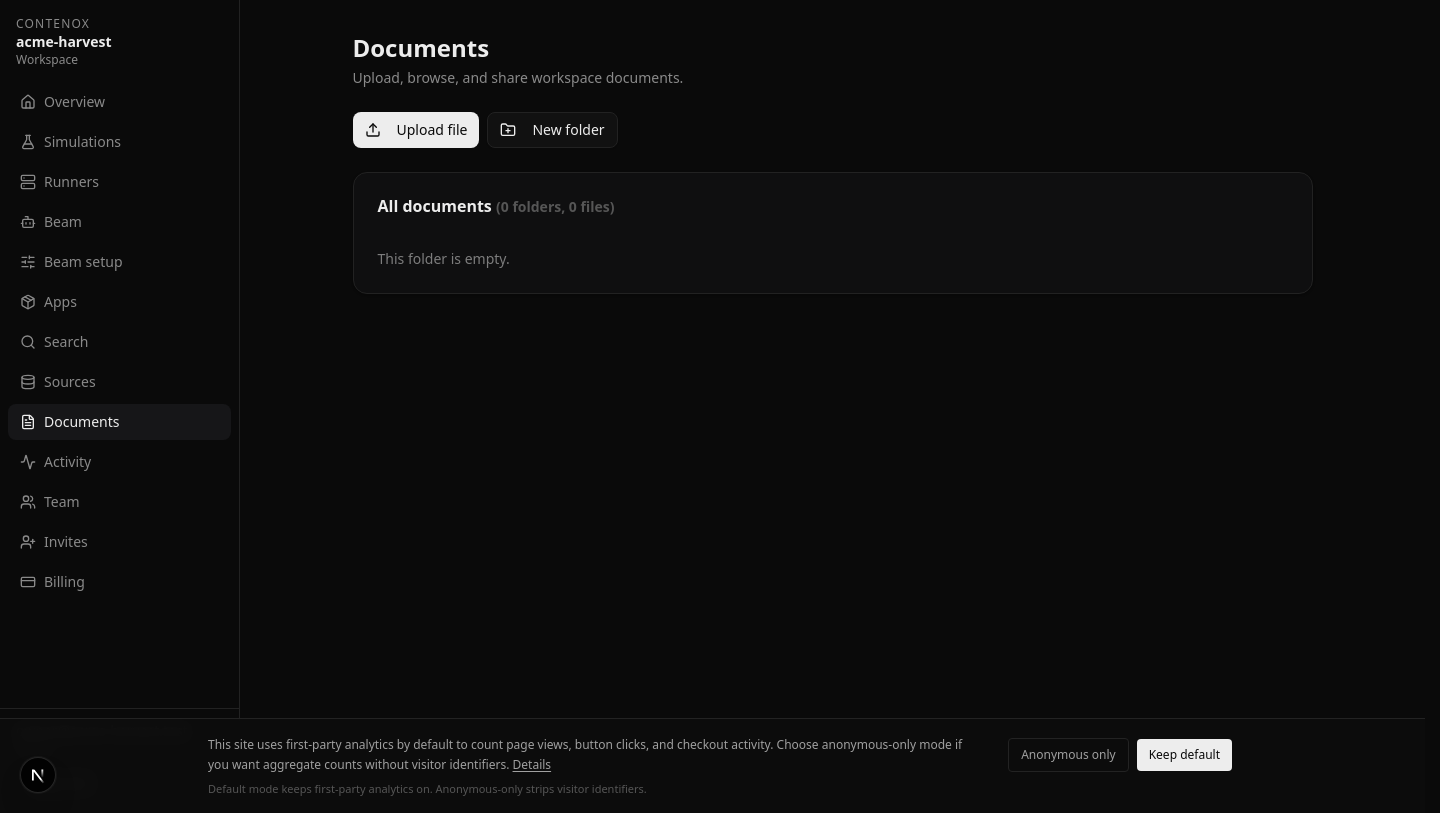The image size is (1440, 813).
Task: Click the upload arrow icon in Upload file
Action: (x=373, y=130)
